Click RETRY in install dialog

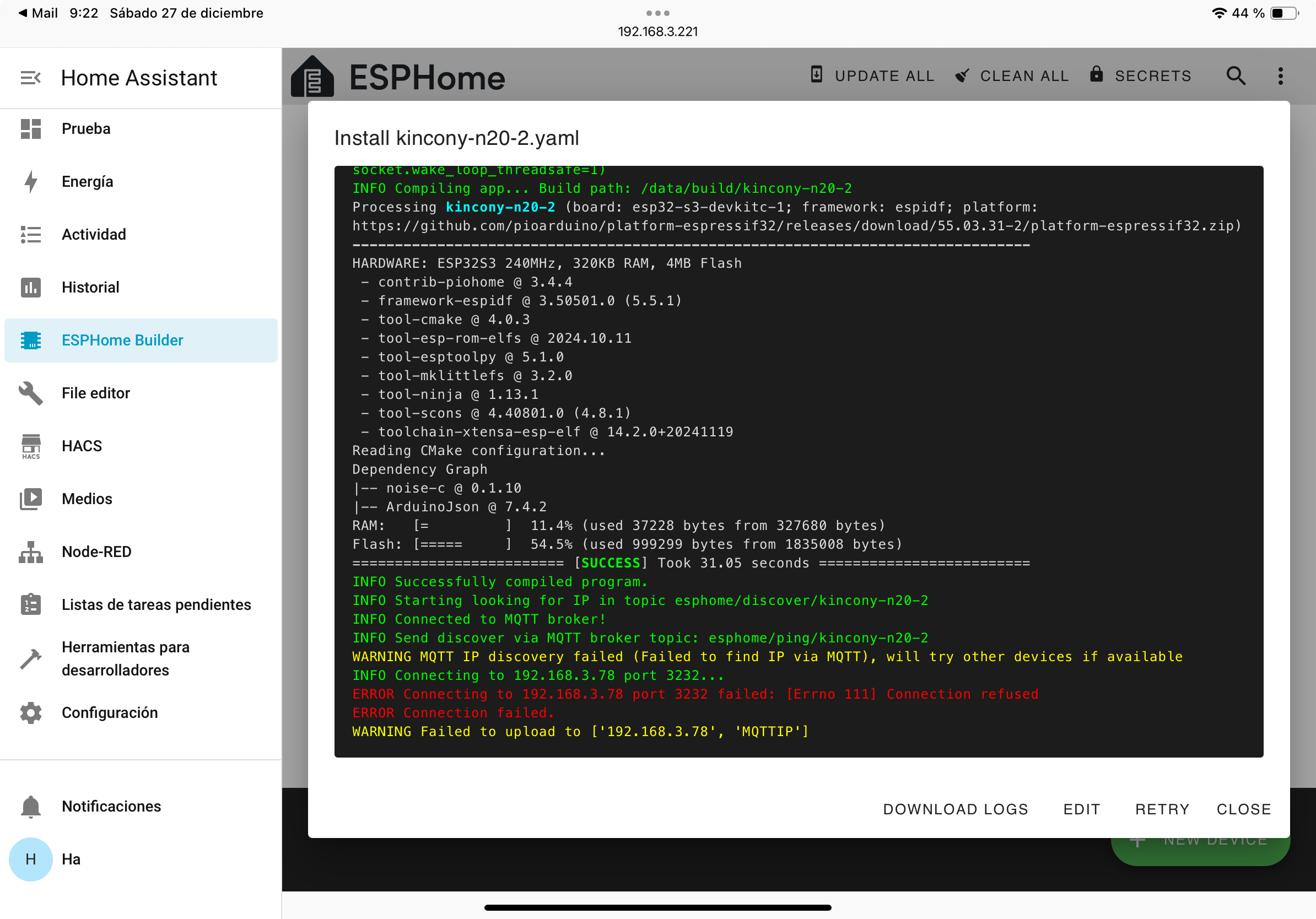(x=1162, y=809)
